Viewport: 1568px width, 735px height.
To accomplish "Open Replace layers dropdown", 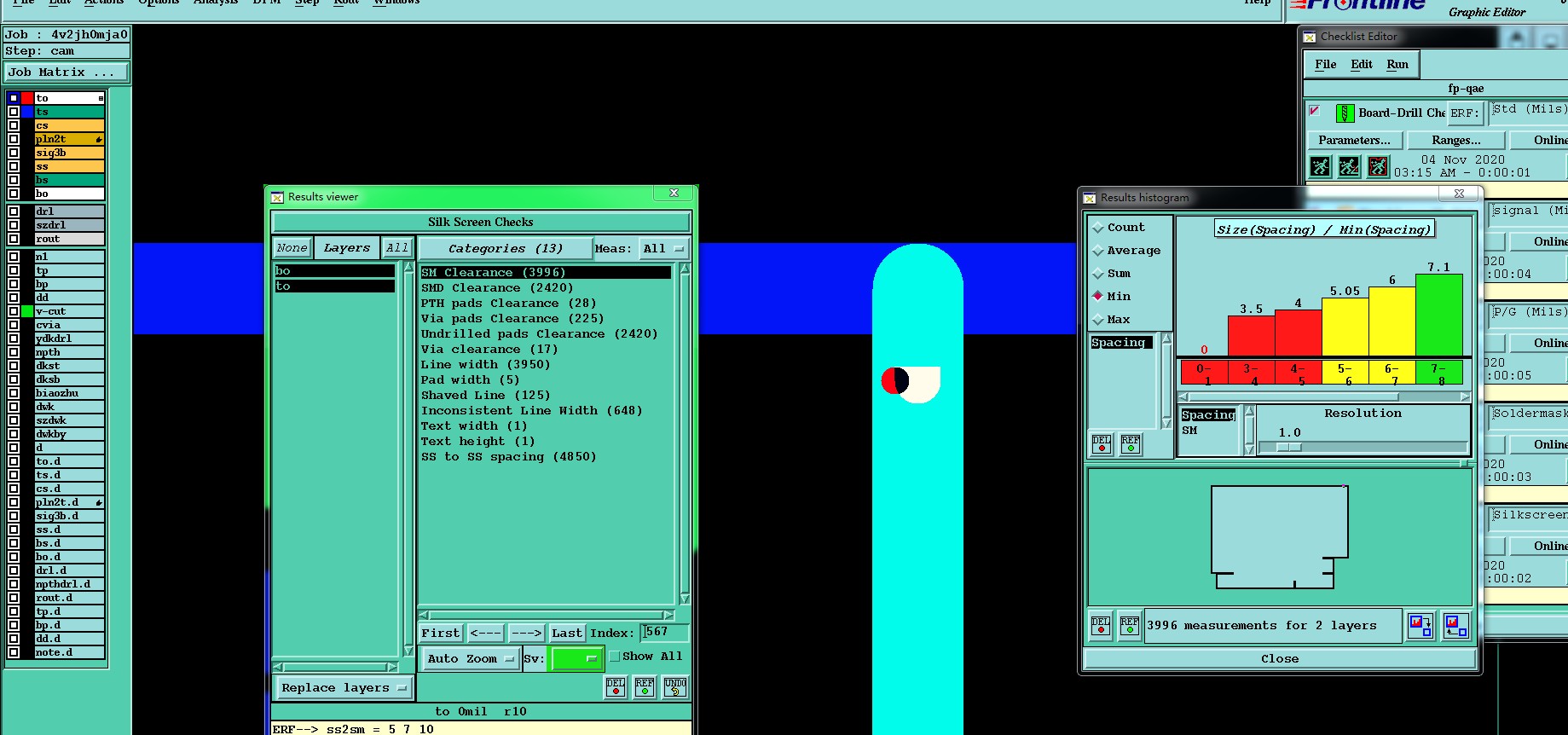I will 344,688.
